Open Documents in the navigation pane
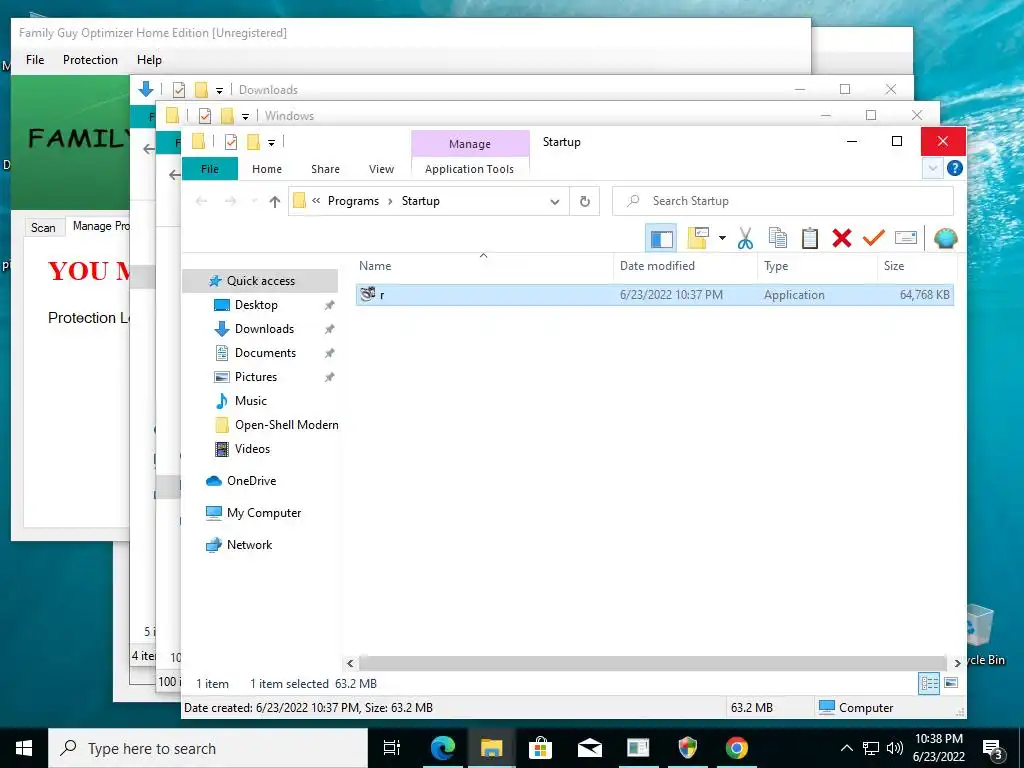The image size is (1024, 768). coord(265,353)
